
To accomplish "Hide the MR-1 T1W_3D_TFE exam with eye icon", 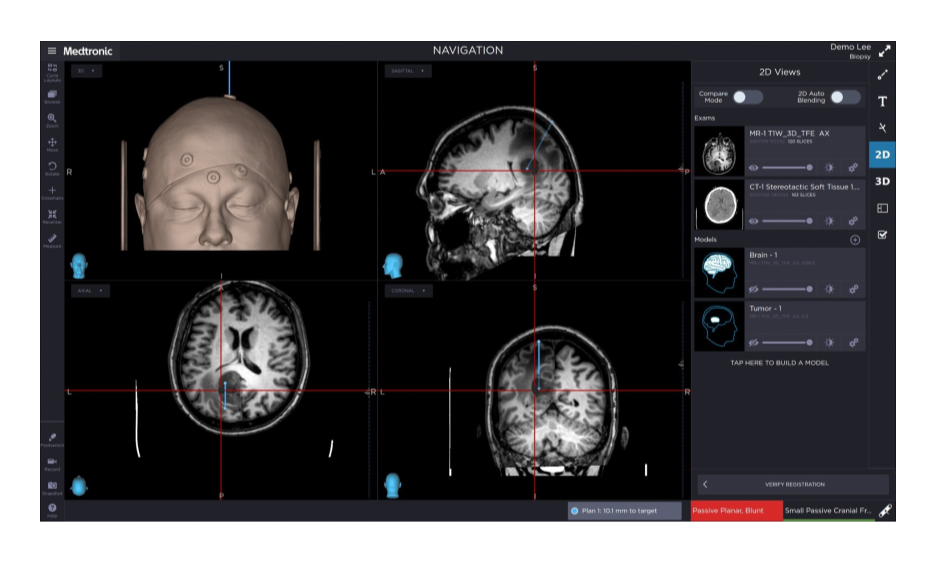I will pyautogui.click(x=754, y=168).
